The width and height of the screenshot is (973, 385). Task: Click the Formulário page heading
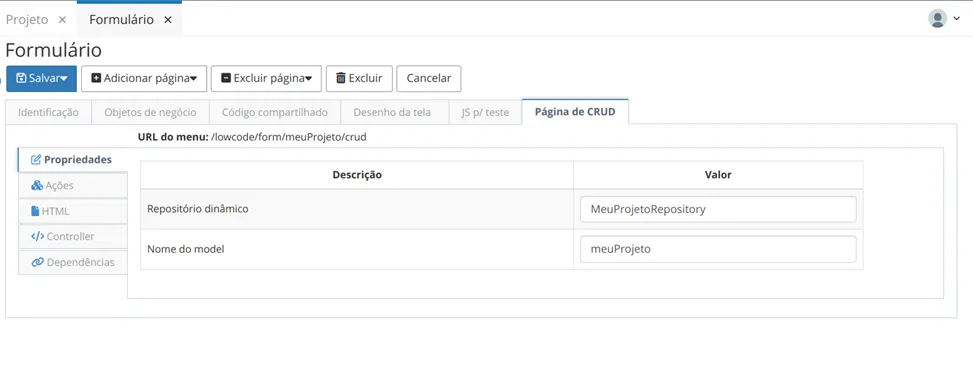click(x=53, y=50)
